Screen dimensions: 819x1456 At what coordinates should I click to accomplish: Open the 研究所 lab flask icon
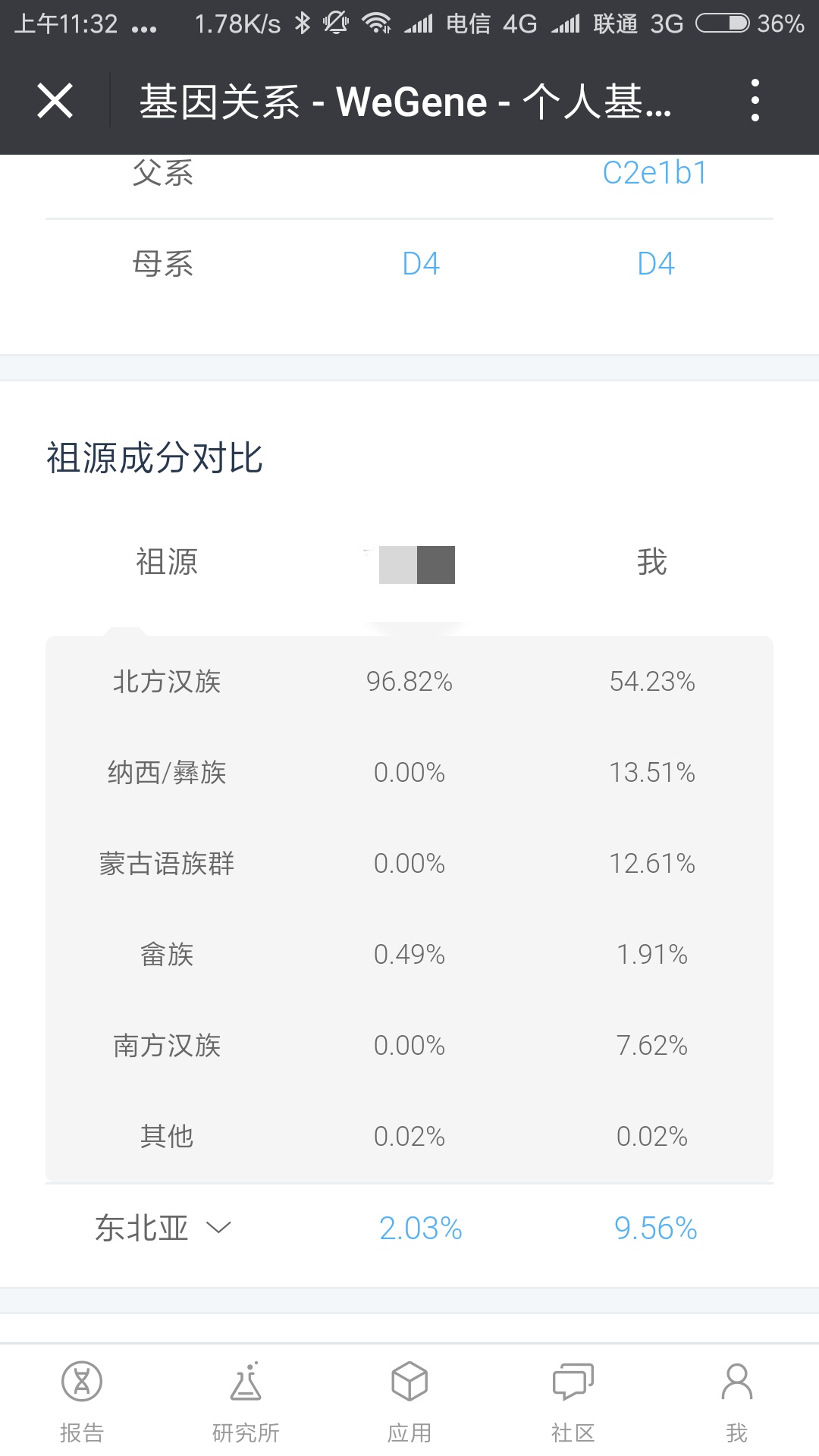point(246,1381)
